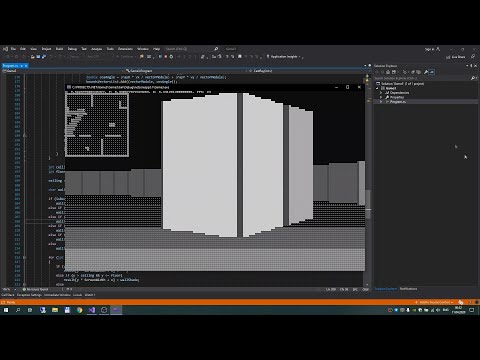
Task: Open the View menu
Action: [x=33, y=49]
